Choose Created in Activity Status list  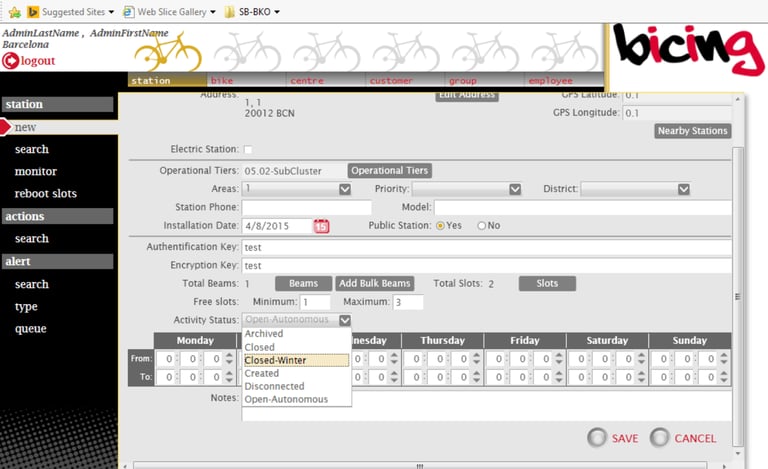(x=296, y=373)
